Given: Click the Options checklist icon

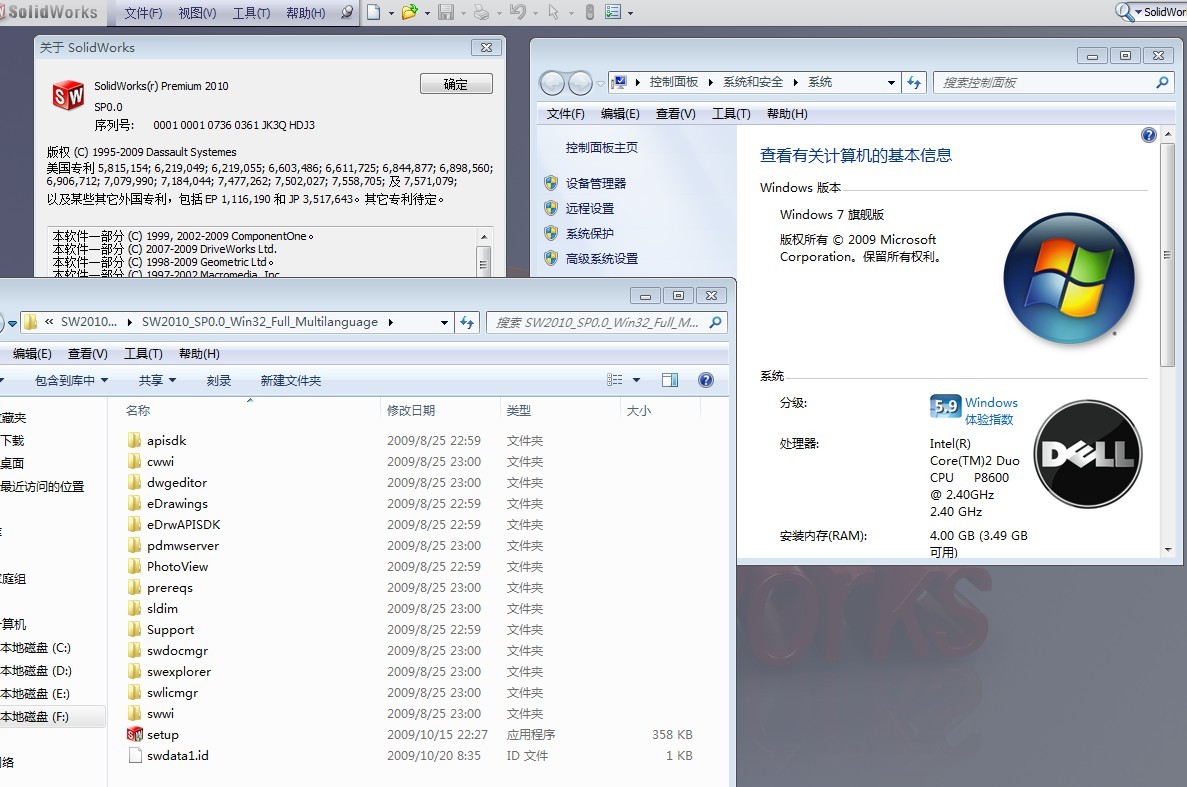Looking at the screenshot, I should click(x=613, y=12).
